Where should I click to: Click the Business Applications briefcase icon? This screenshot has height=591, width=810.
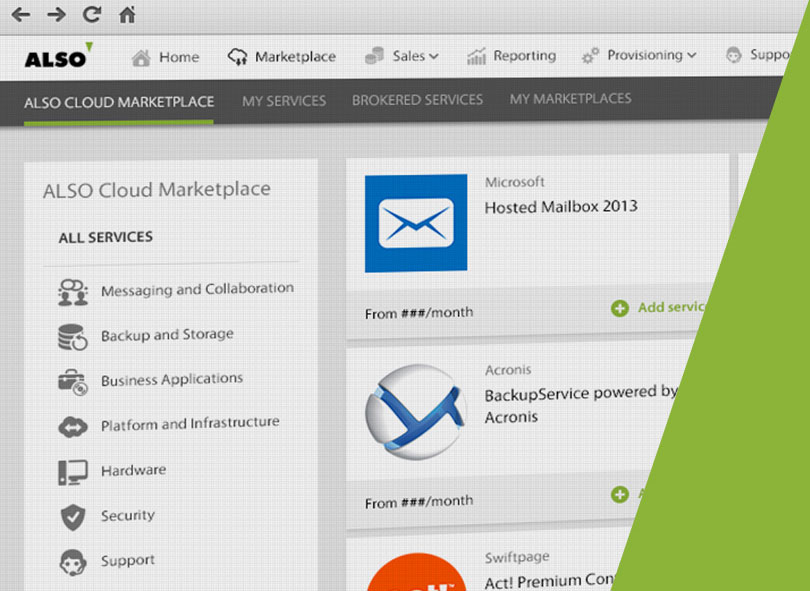(x=72, y=382)
